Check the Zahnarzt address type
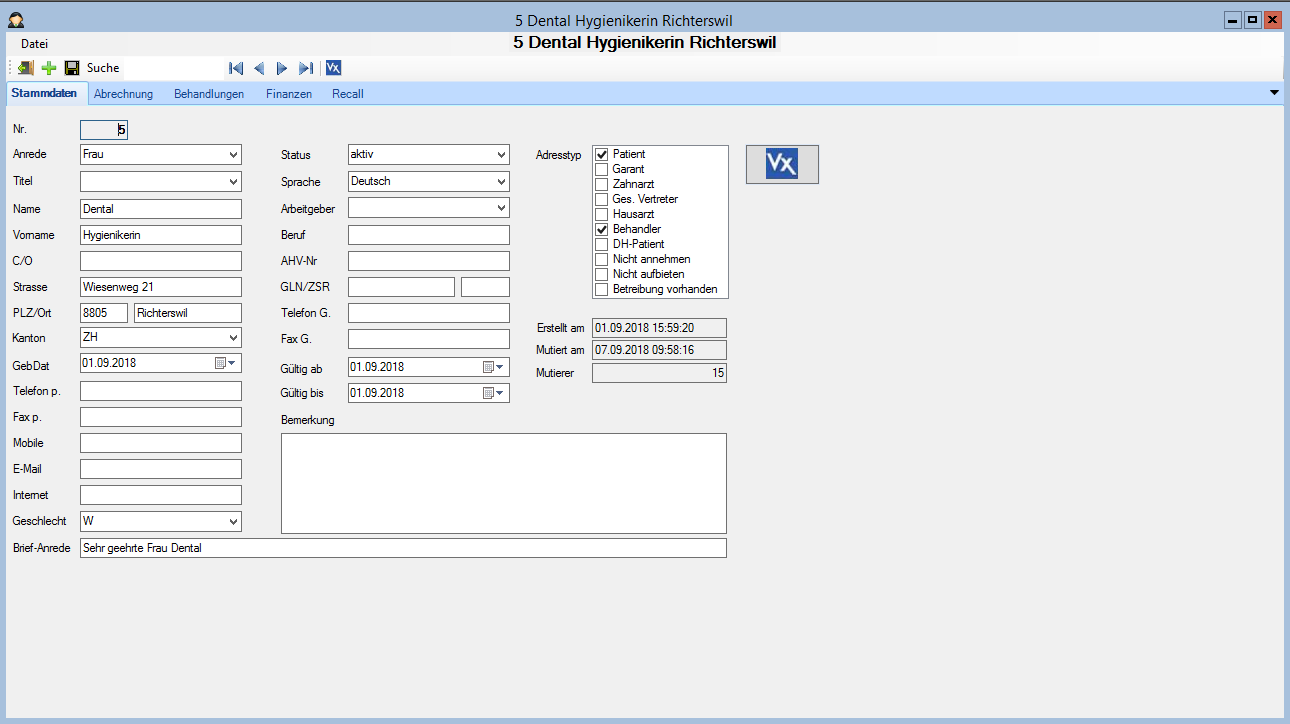 (x=602, y=184)
